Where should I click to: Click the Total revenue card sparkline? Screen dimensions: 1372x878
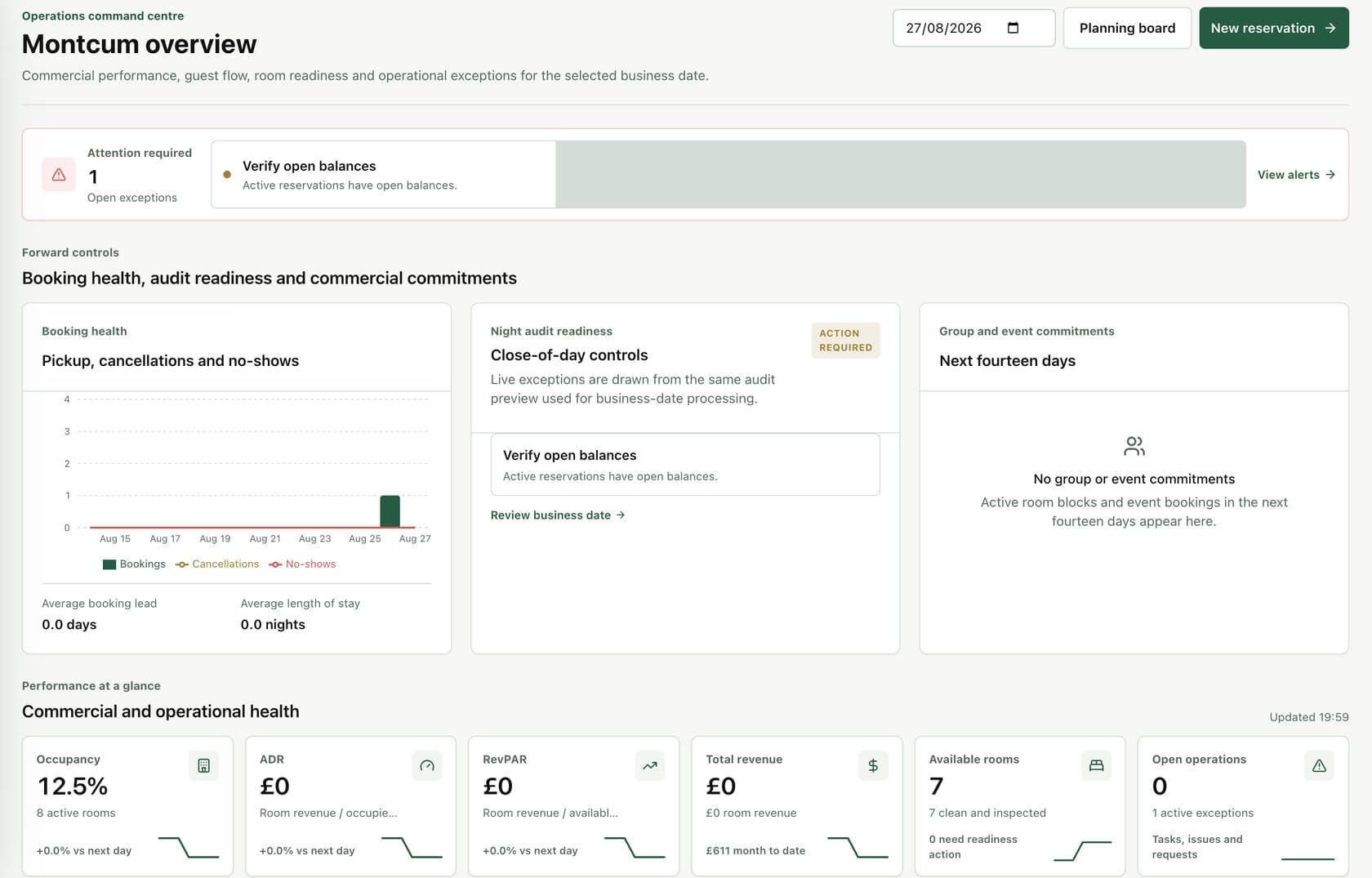tap(857, 847)
